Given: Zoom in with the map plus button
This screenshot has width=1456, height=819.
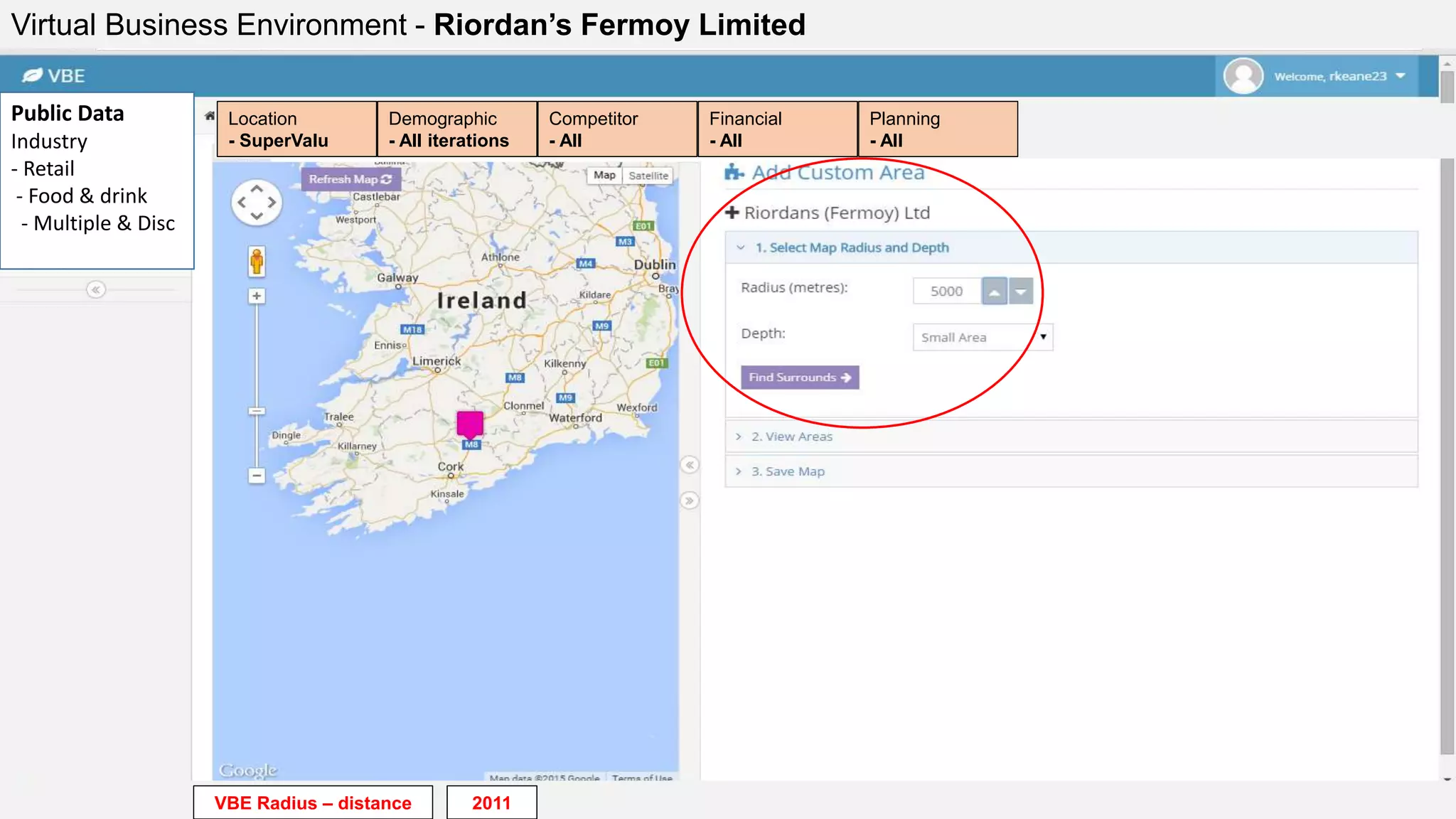Looking at the screenshot, I should click(257, 296).
